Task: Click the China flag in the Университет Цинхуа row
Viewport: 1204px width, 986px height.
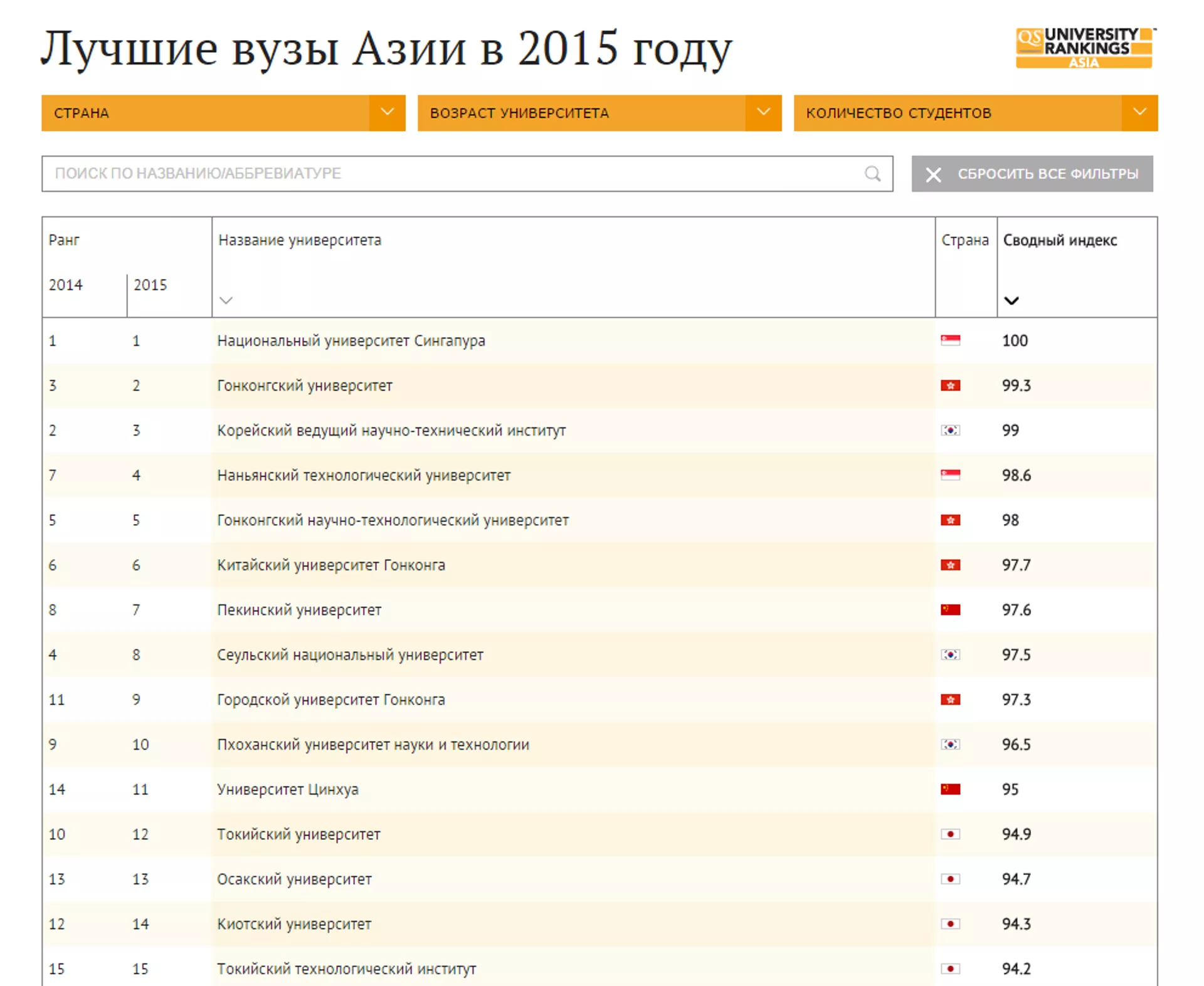Action: [950, 789]
